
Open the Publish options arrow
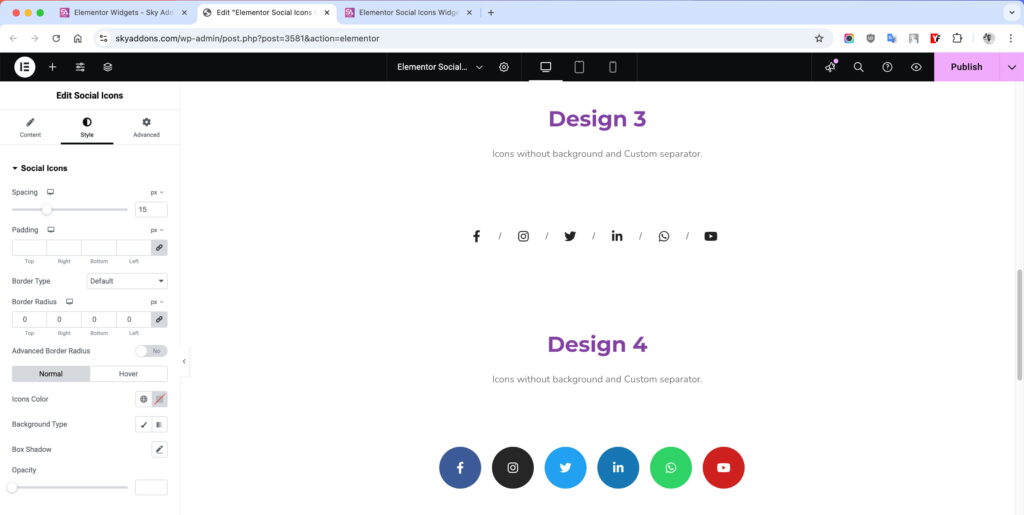pyautogui.click(x=1012, y=67)
